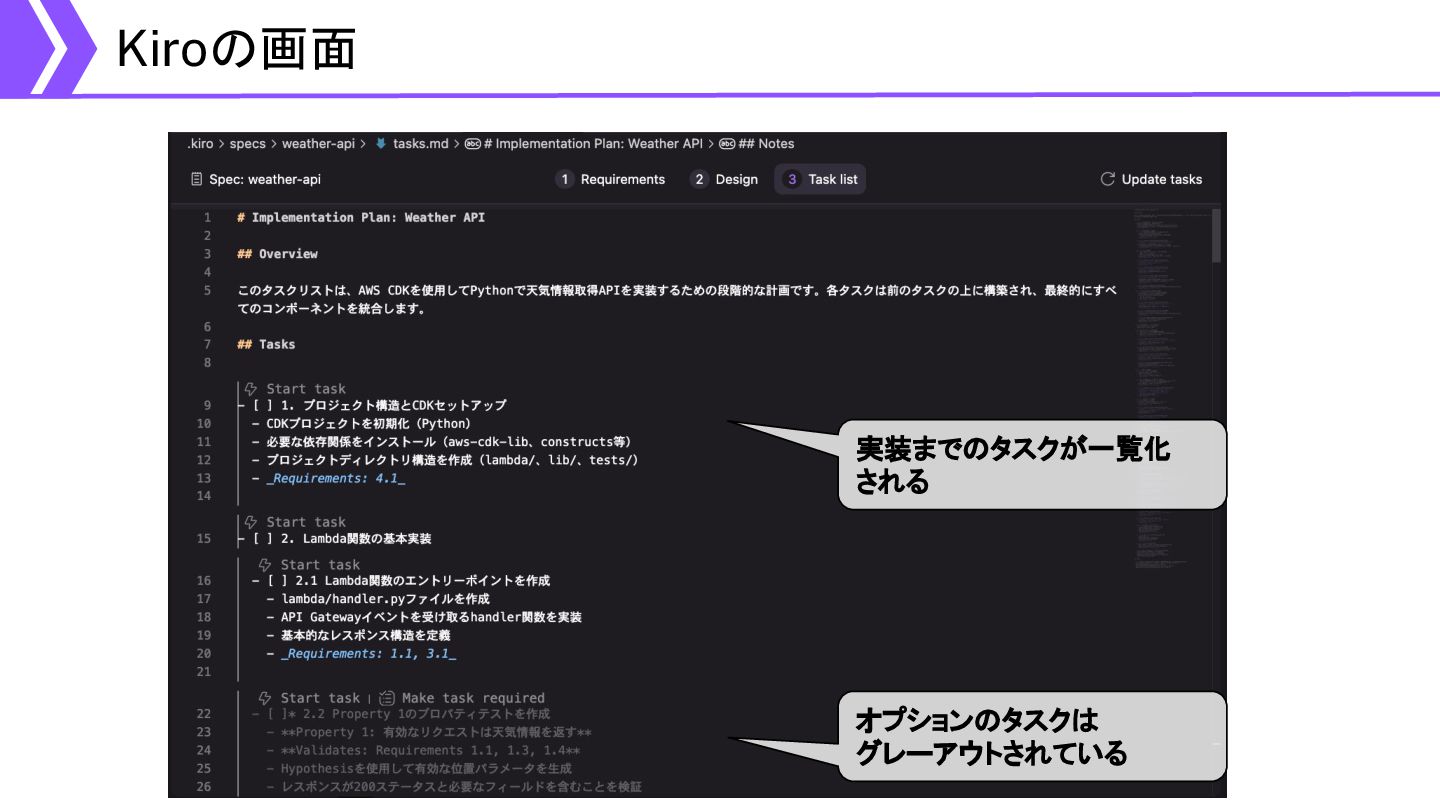Start task for 2.1 Lambda関数のエントリーポイント

(320, 565)
